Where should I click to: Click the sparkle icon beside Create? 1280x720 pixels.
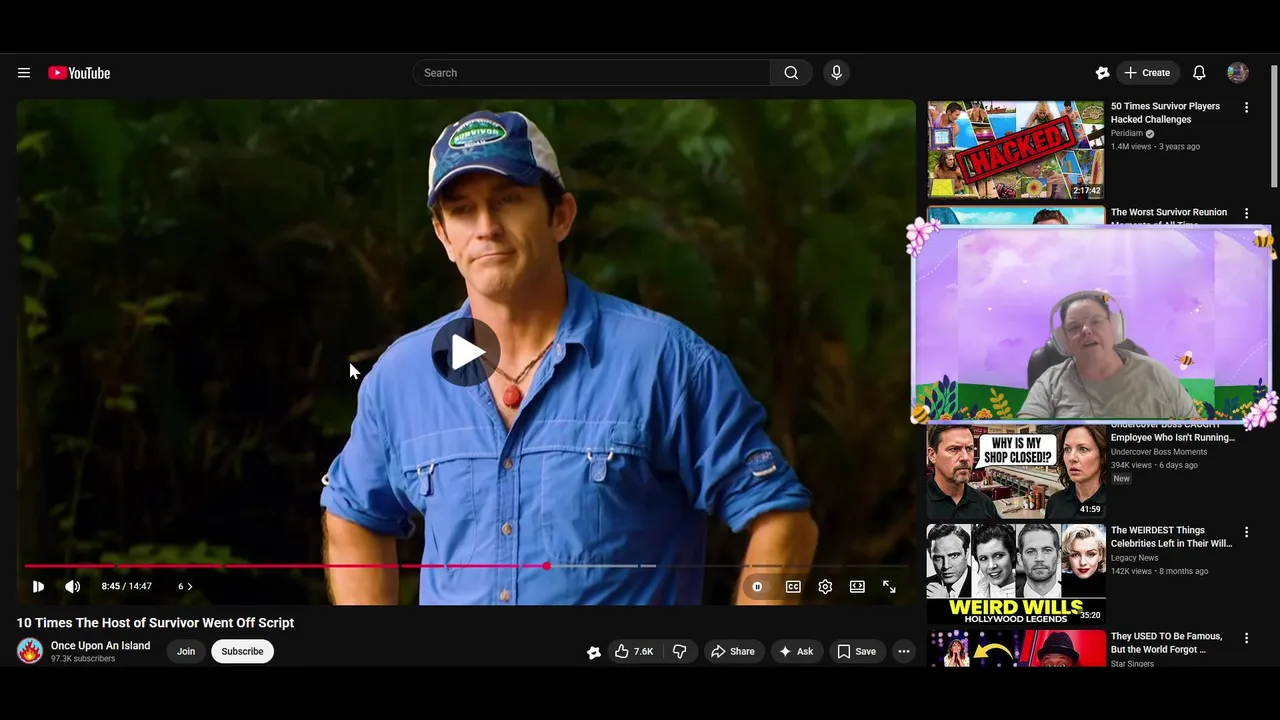coord(1102,73)
